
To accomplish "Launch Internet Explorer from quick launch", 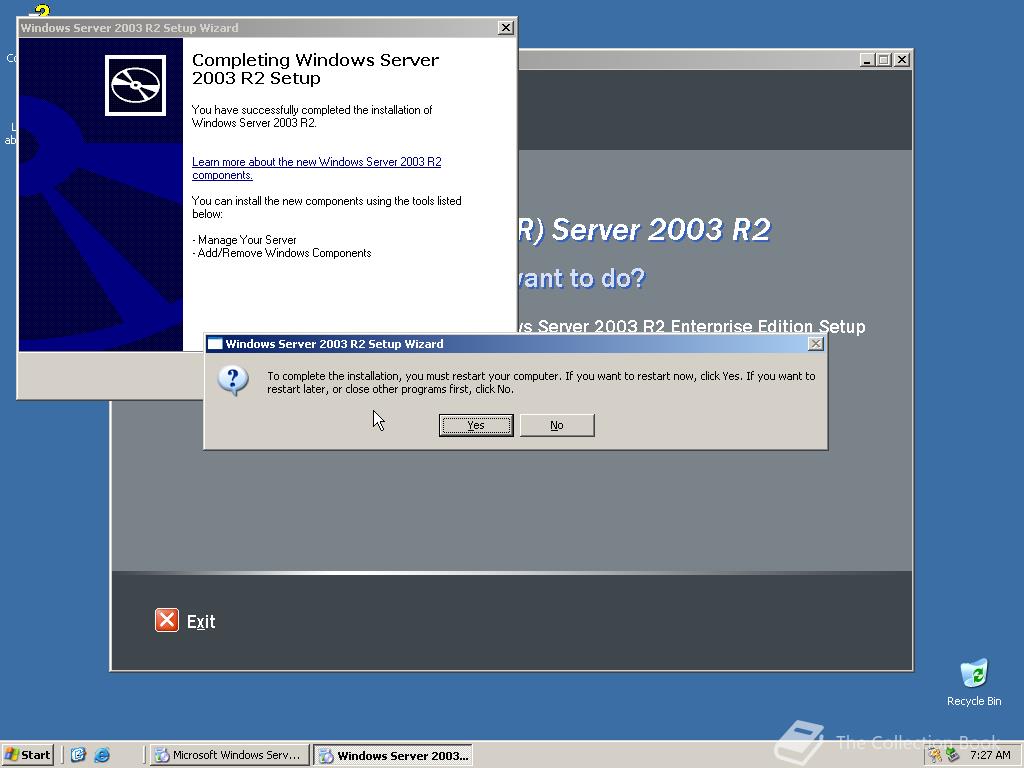I will (x=102, y=755).
